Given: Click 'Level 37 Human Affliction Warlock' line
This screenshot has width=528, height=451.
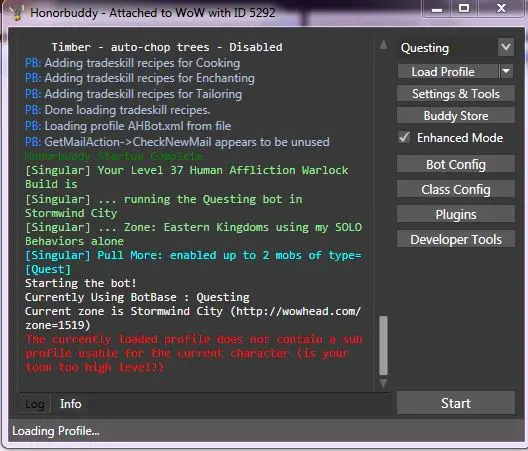Looking at the screenshot, I should click(x=187, y=177).
